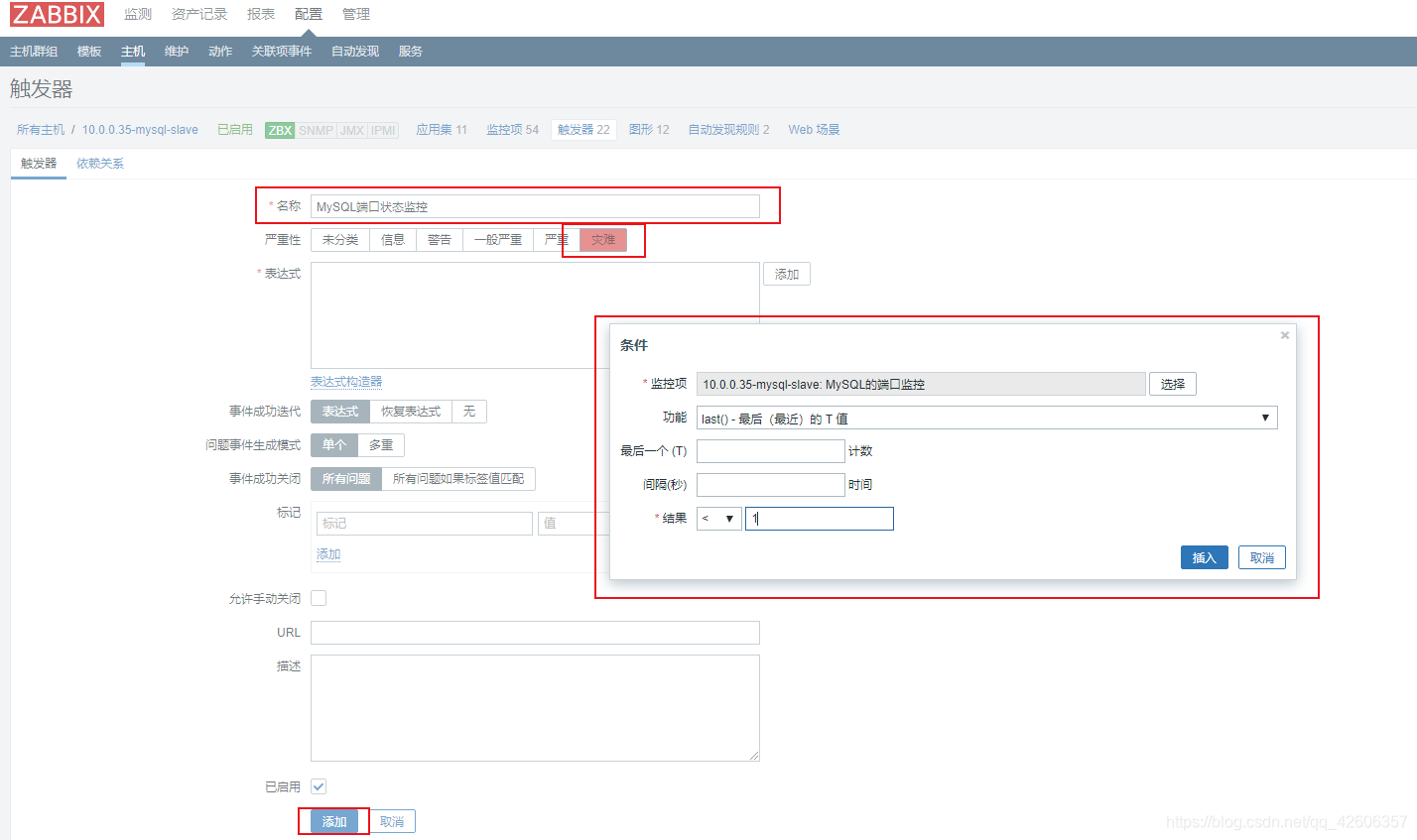Open 监控项 54 link
The width and height of the screenshot is (1417, 840).
[x=512, y=130]
